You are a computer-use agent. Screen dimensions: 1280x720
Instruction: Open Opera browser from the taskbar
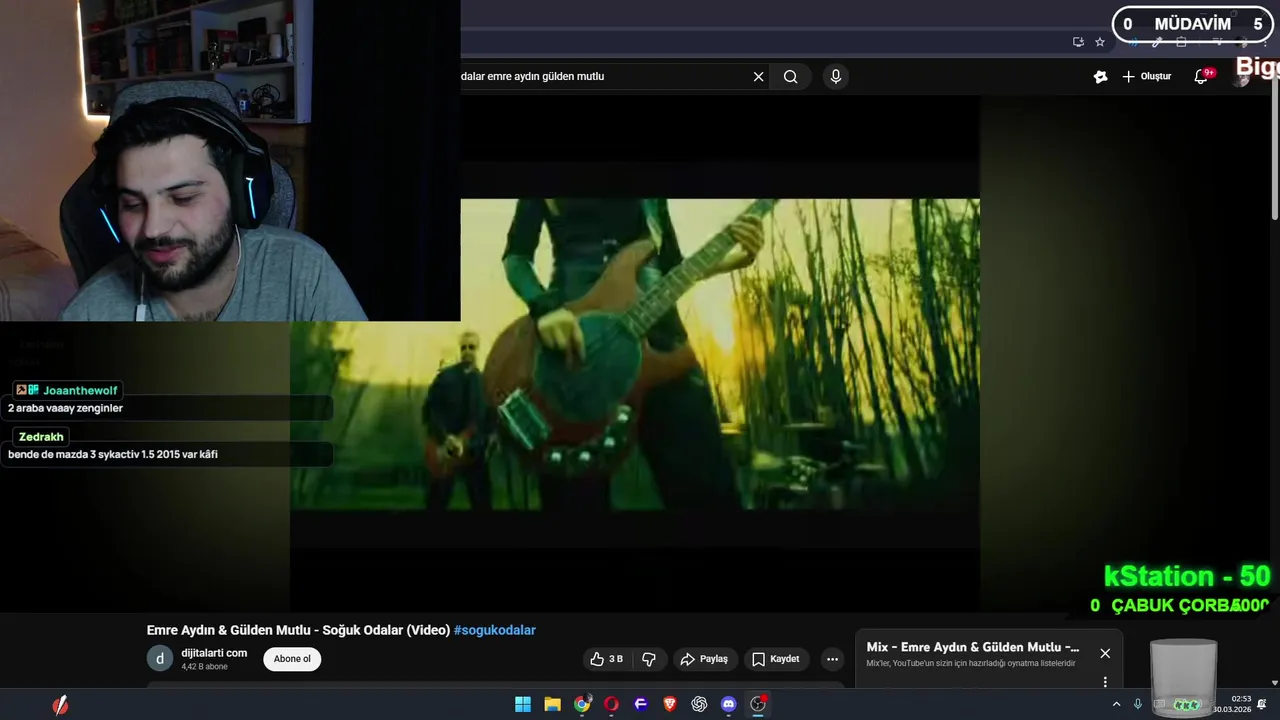(611, 704)
